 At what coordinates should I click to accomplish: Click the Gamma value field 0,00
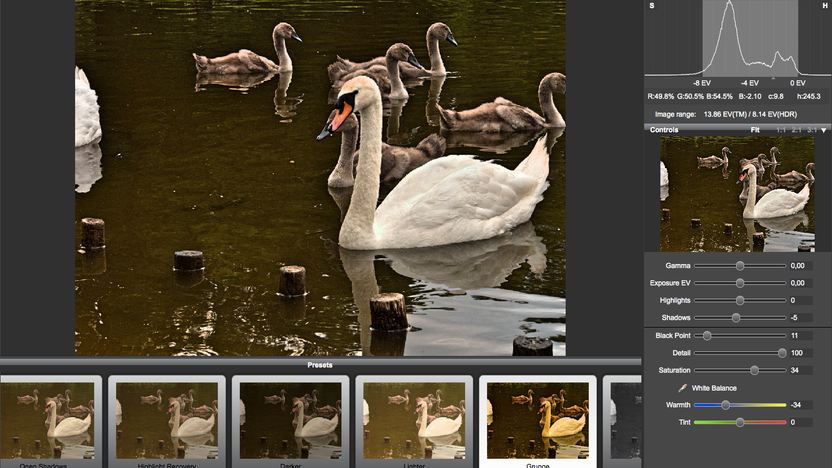(x=801, y=266)
